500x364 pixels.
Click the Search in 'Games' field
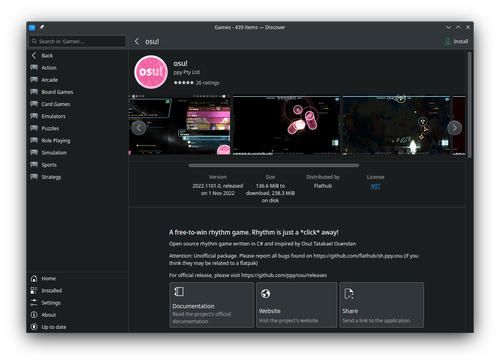pyautogui.click(x=77, y=41)
